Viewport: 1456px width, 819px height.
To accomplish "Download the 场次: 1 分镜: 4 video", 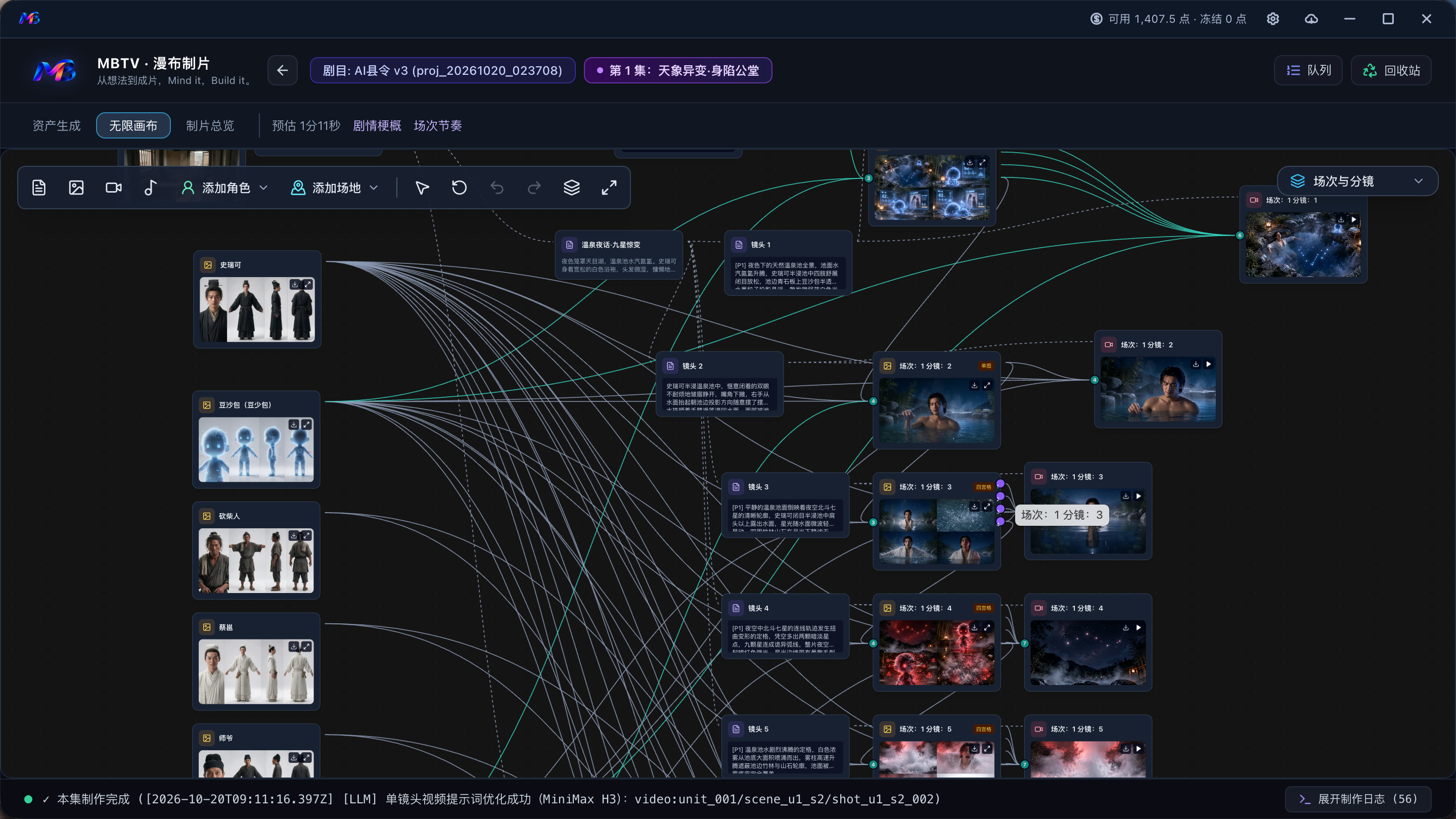I will [x=1126, y=627].
